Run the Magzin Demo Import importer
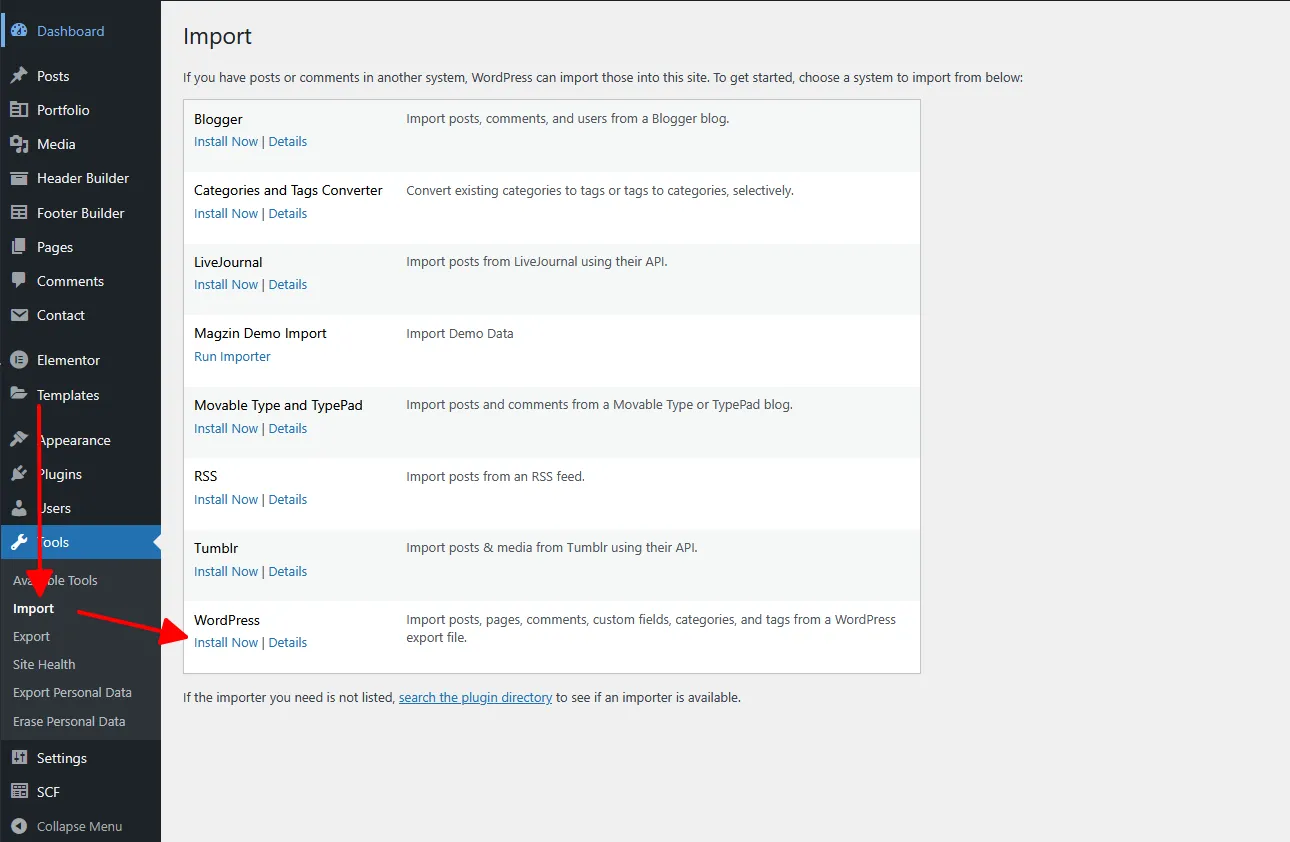Image resolution: width=1290 pixels, height=842 pixels. 232,356
